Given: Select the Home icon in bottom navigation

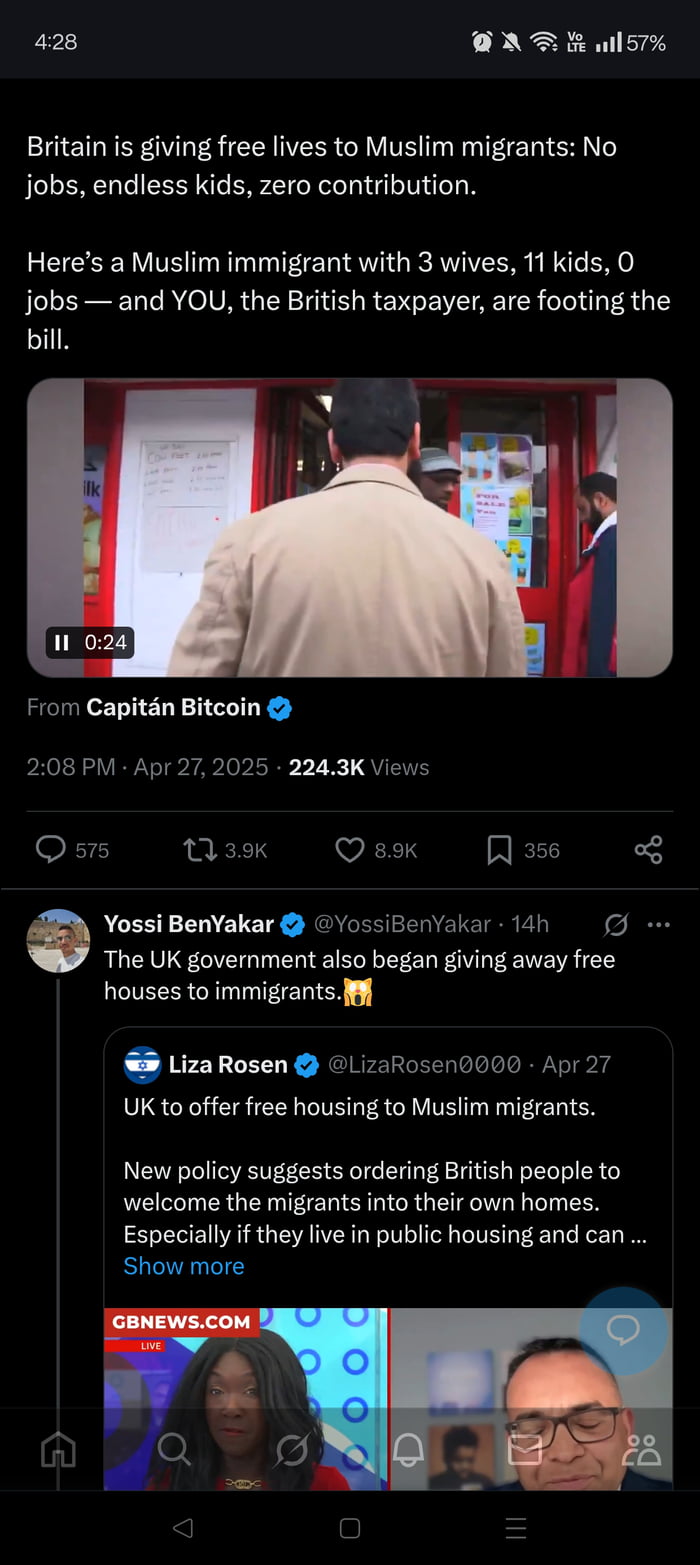Looking at the screenshot, I should pos(58,1449).
